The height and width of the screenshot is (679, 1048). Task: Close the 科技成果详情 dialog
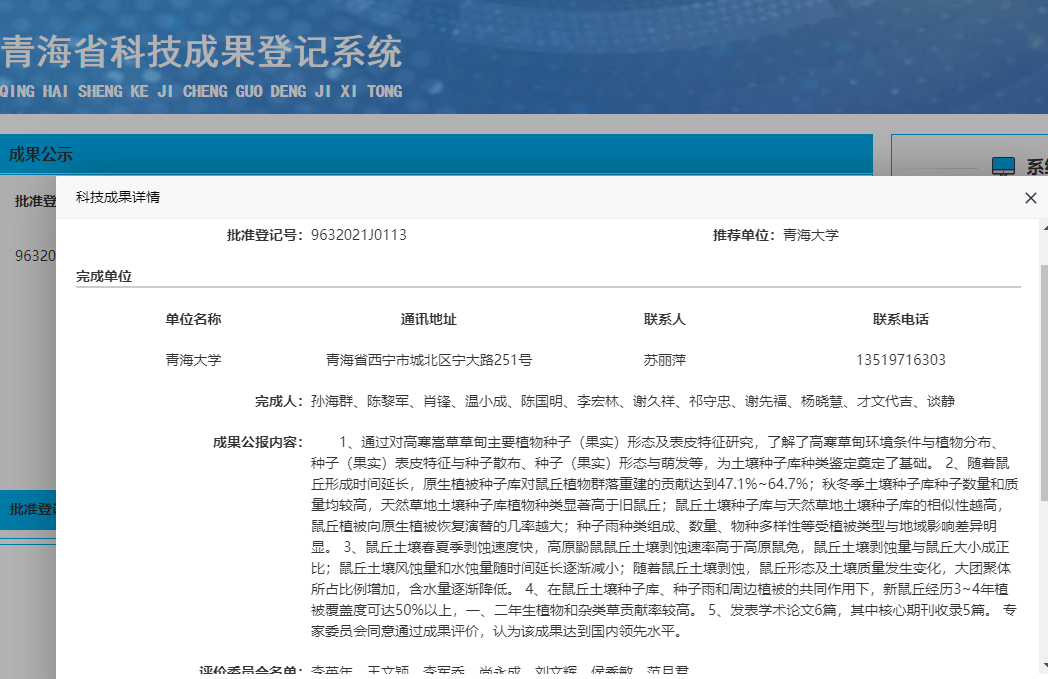1031,198
